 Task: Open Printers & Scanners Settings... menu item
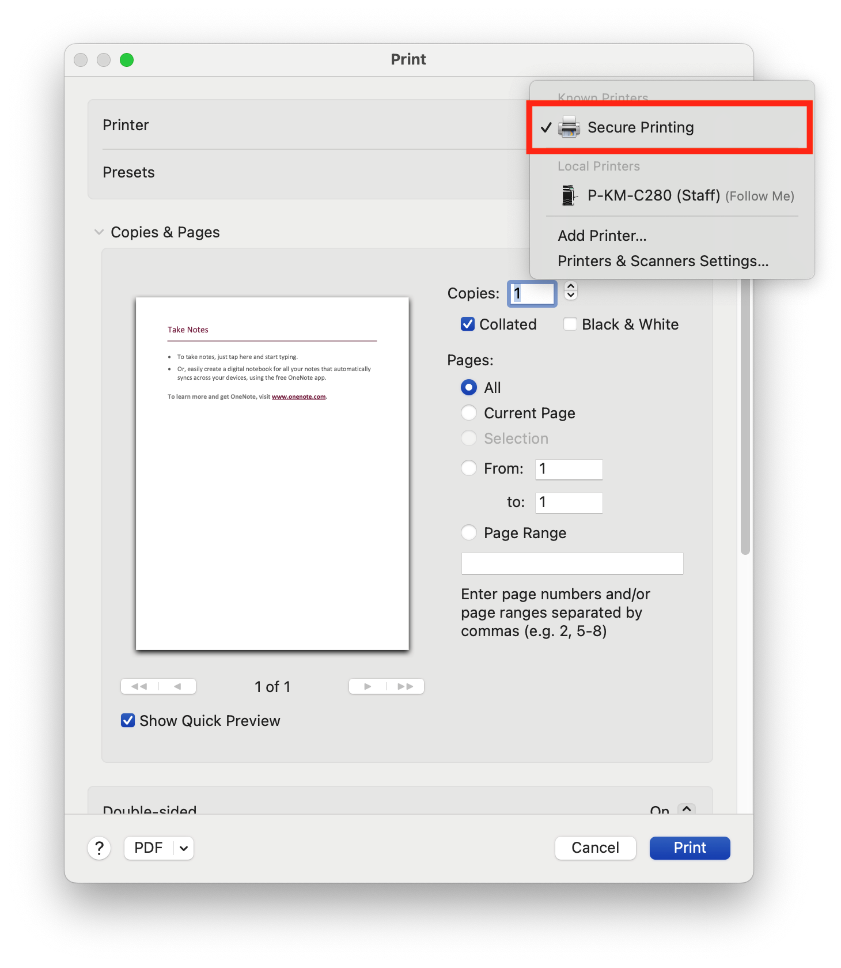pyautogui.click(x=663, y=261)
